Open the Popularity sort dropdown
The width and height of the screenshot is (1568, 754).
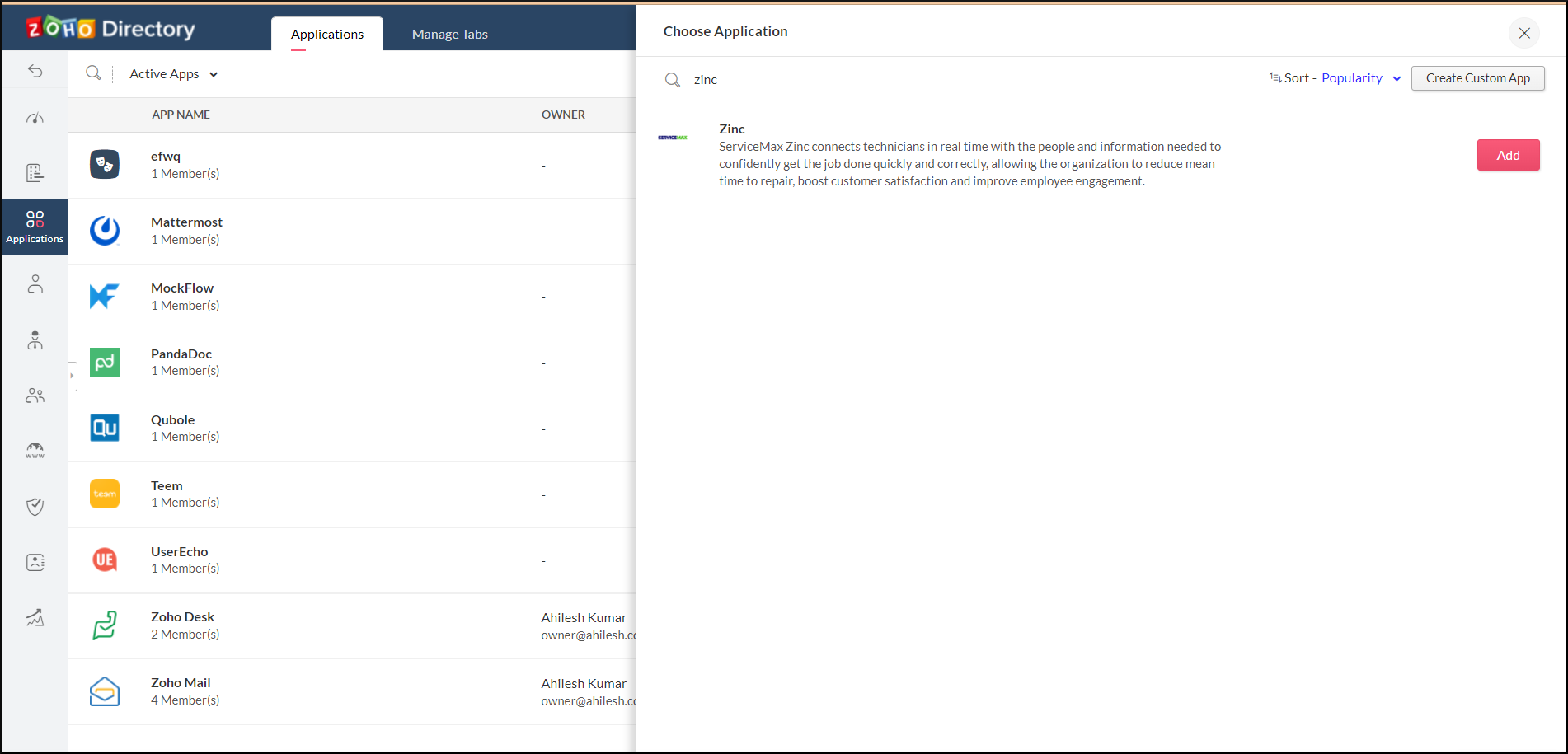tap(1360, 77)
